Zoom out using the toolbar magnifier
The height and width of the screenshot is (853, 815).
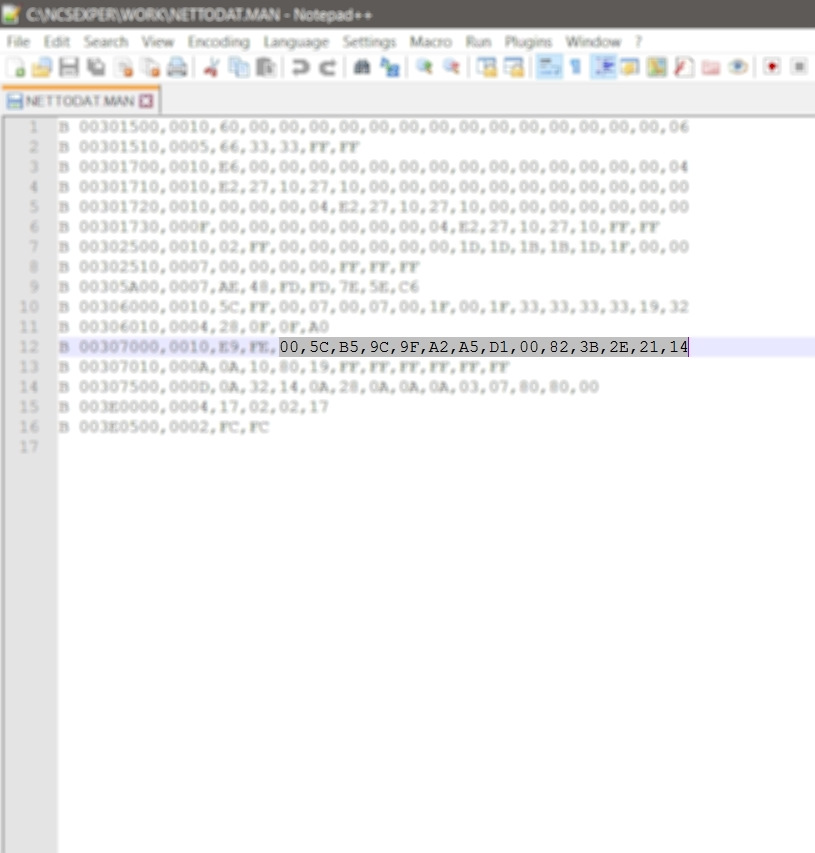pos(451,67)
